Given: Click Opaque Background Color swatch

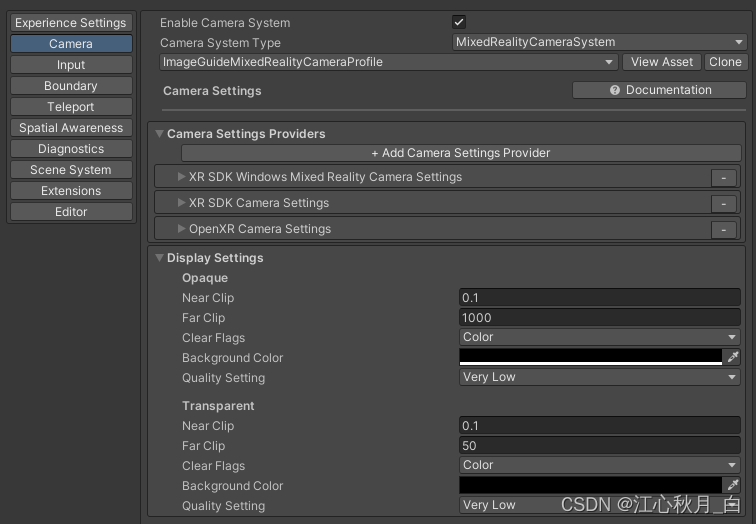Looking at the screenshot, I should point(591,357).
